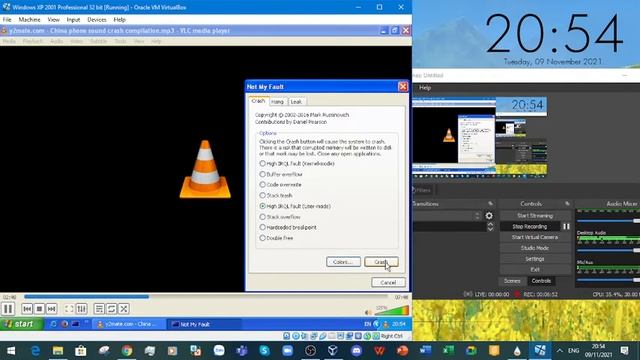The height and width of the screenshot is (360, 640).
Task: Toggle the VLC playlist icon
Action: 99,309
